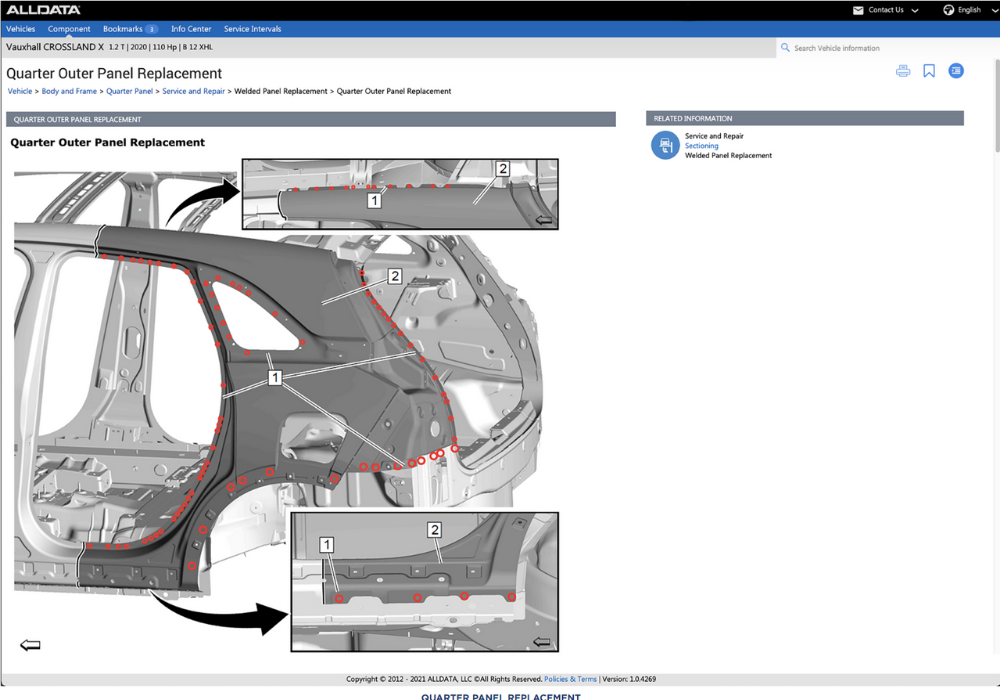Click the quarter panel main diagram image
The image size is (1000, 700).
286,405
